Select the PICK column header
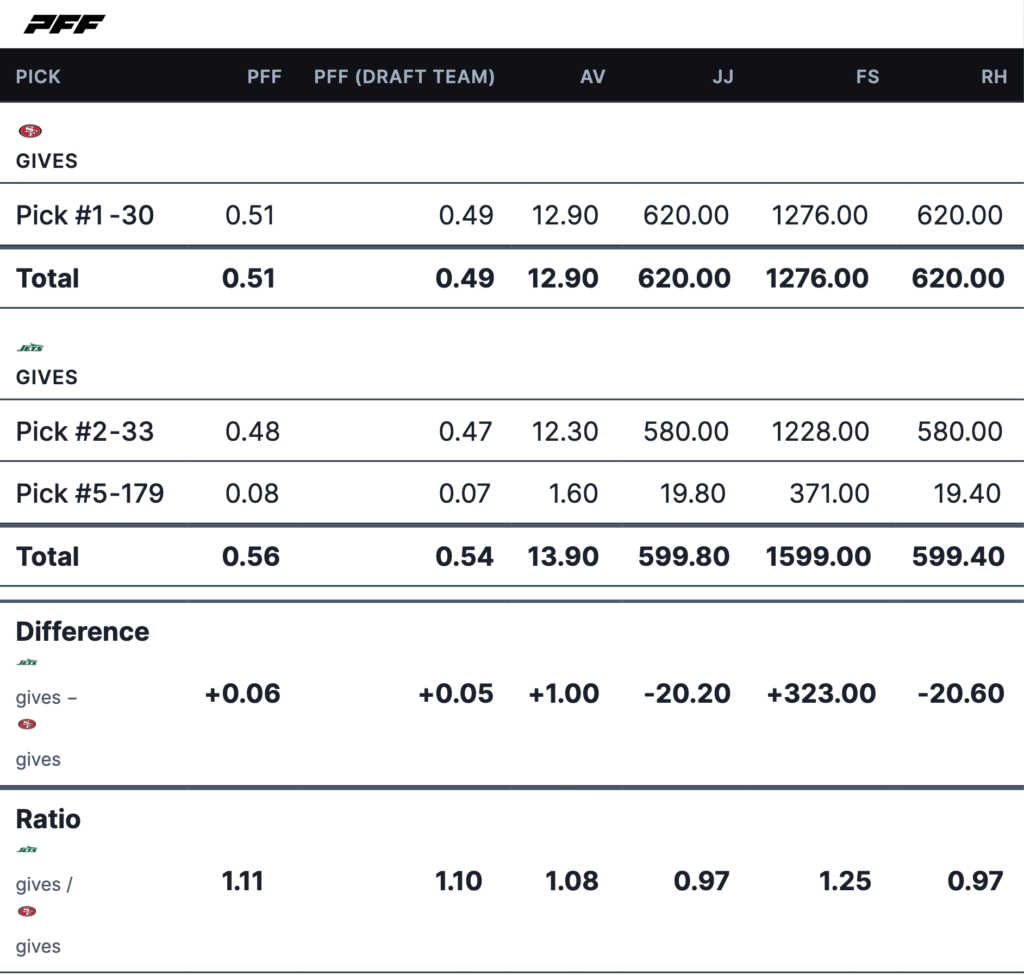 38,77
